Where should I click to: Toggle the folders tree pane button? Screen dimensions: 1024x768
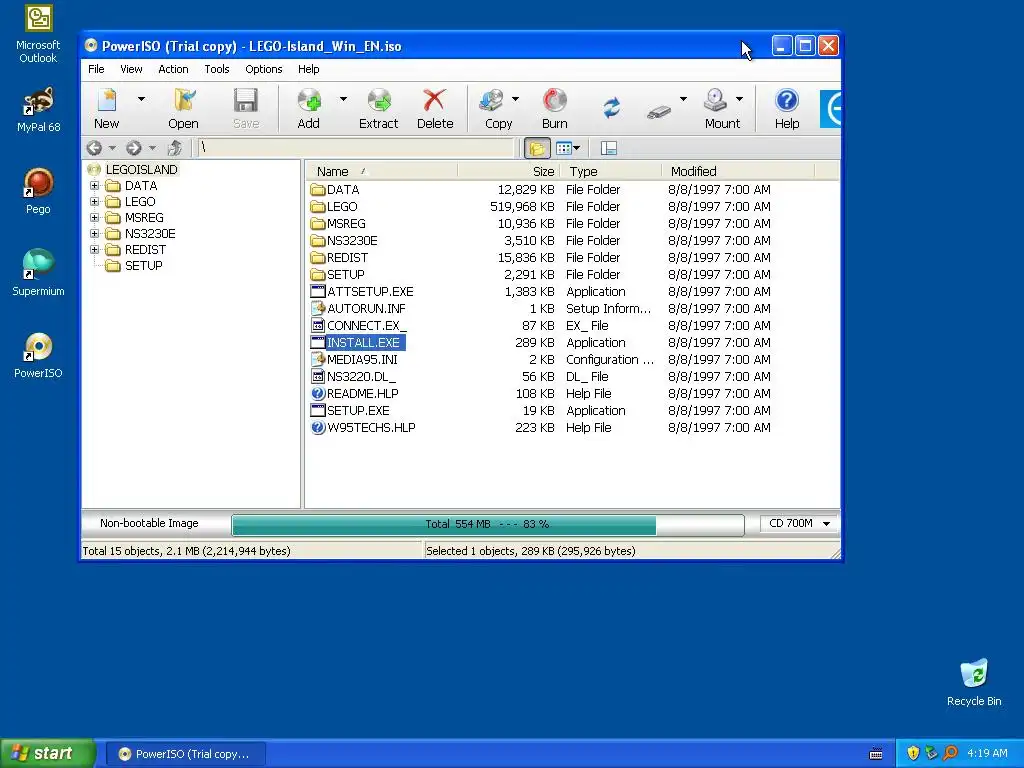pyautogui.click(x=537, y=148)
